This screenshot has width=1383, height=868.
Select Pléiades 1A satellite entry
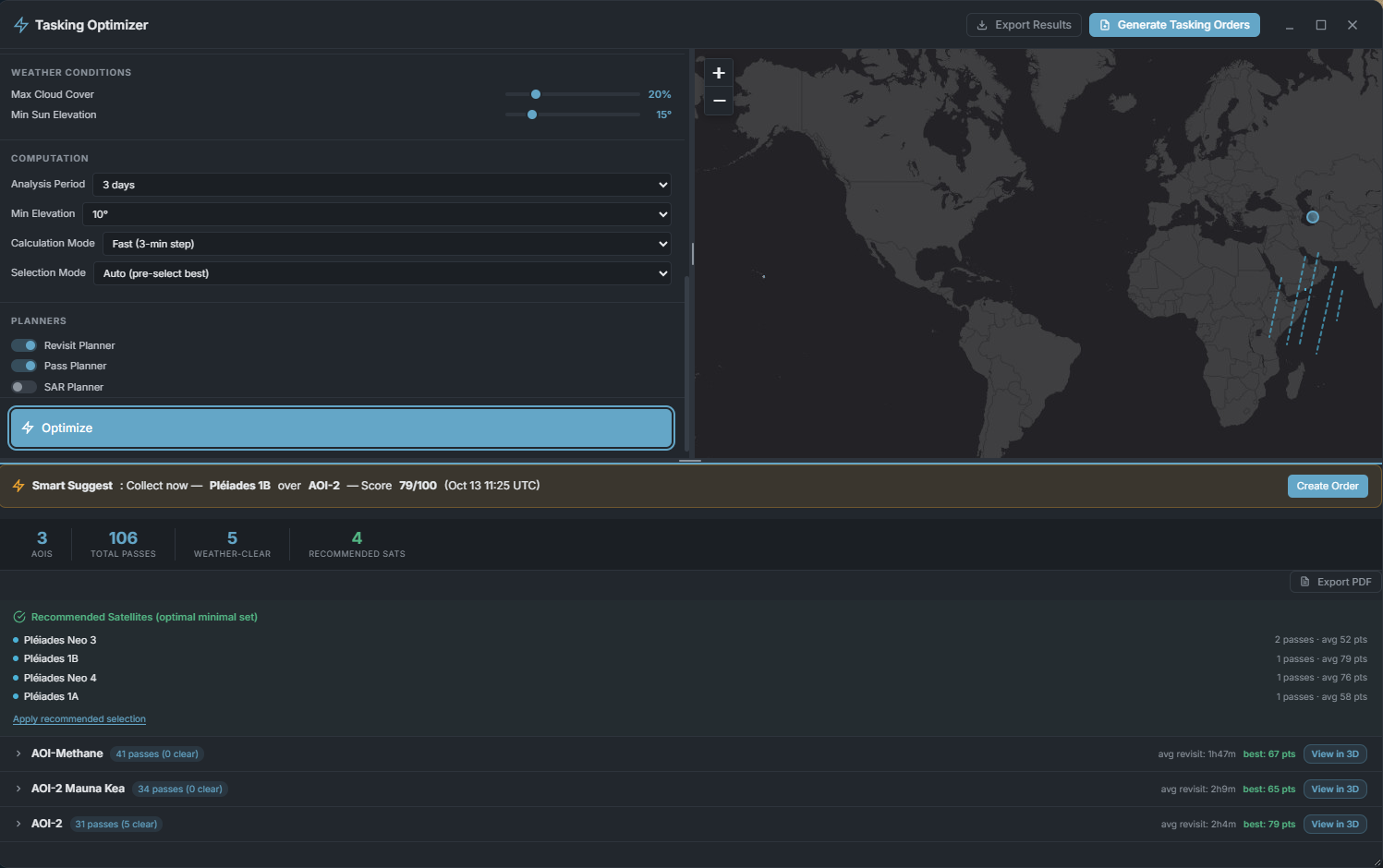(51, 697)
